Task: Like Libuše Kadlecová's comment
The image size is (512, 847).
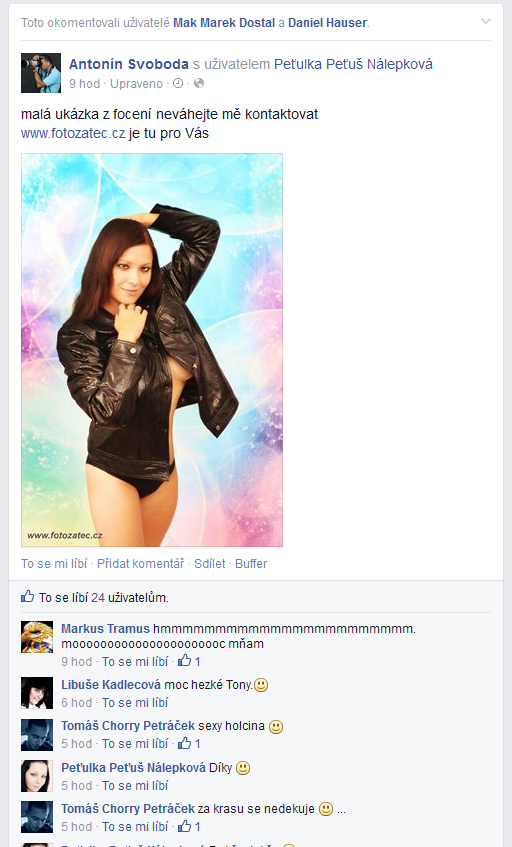Action: [x=135, y=702]
